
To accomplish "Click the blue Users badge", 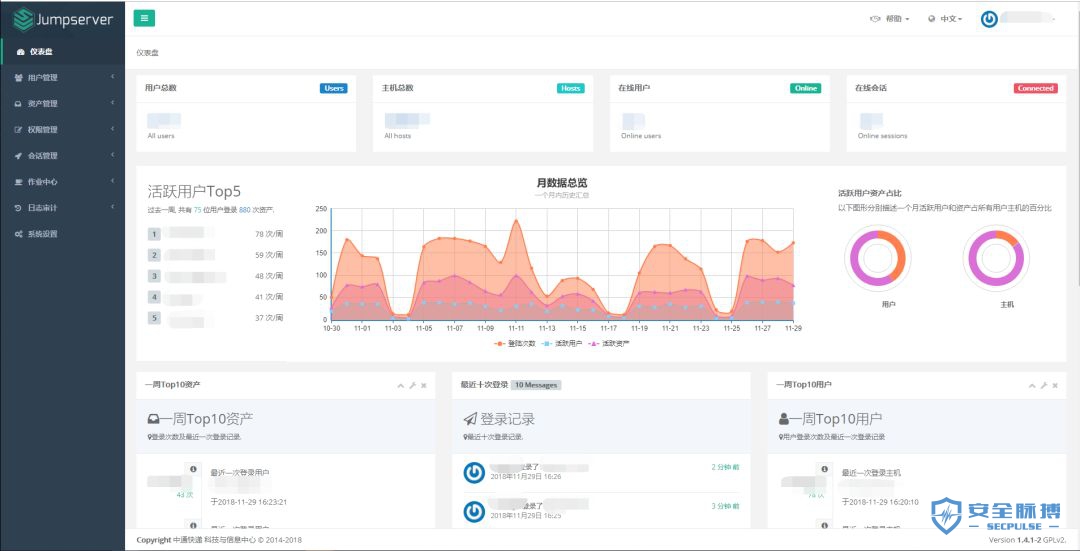I will tap(334, 88).
